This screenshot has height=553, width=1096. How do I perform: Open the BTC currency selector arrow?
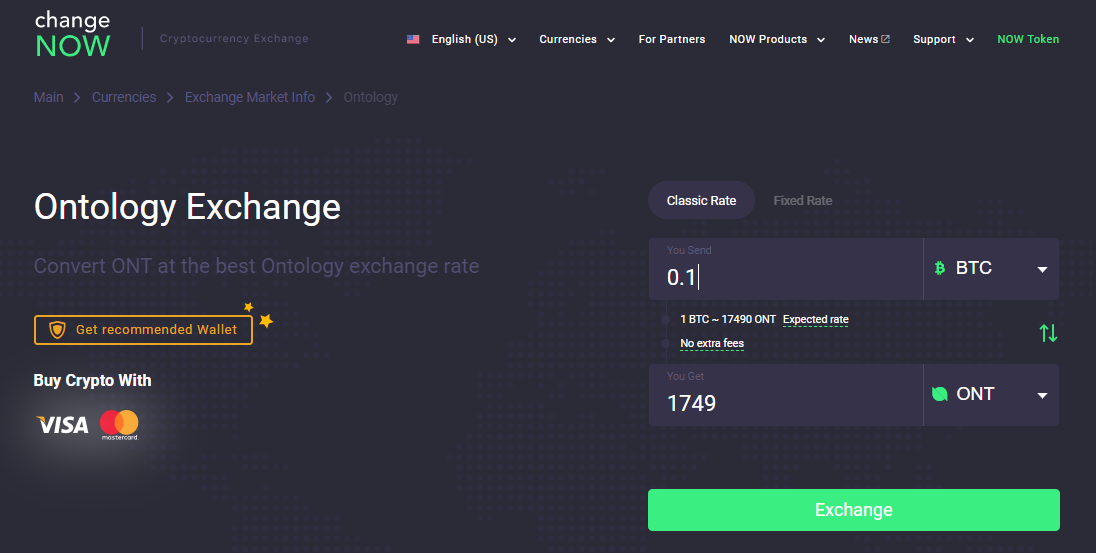(1042, 269)
